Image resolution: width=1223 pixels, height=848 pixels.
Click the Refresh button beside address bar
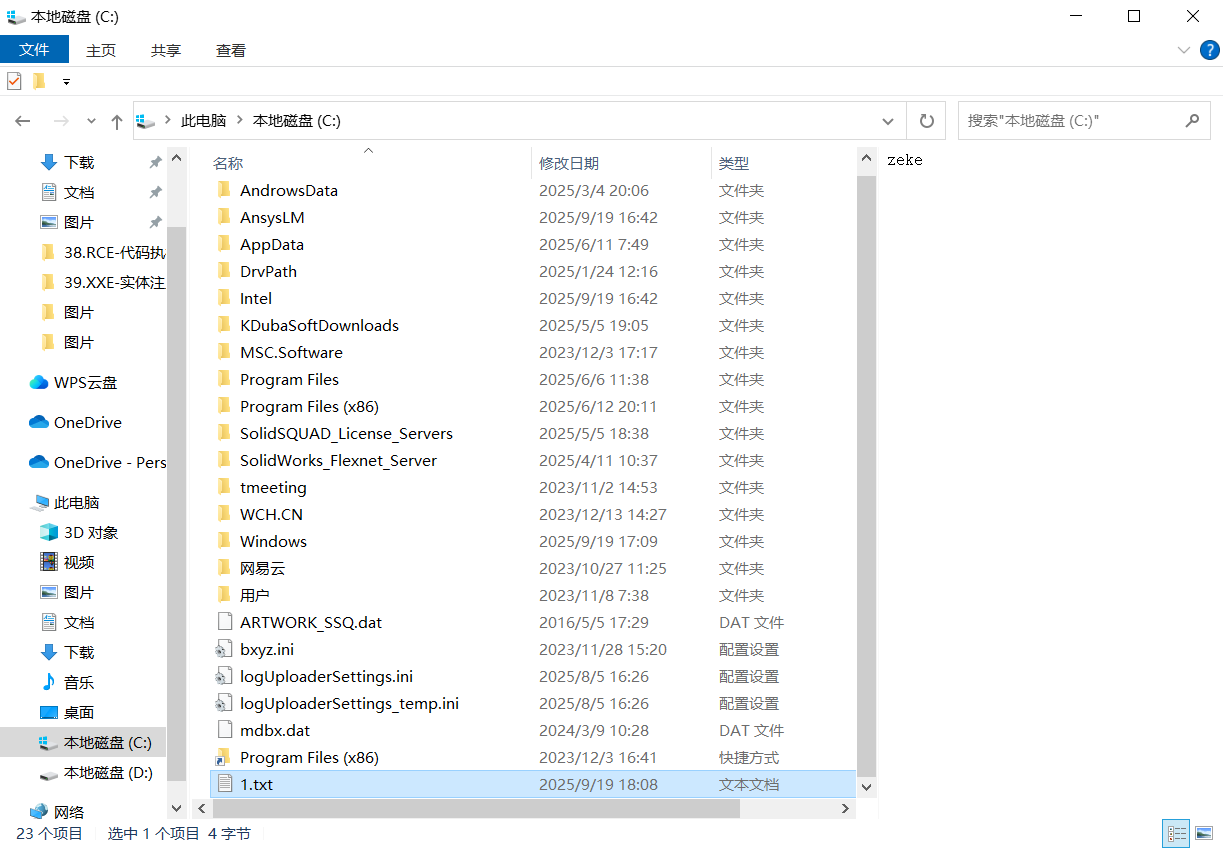pos(926,121)
